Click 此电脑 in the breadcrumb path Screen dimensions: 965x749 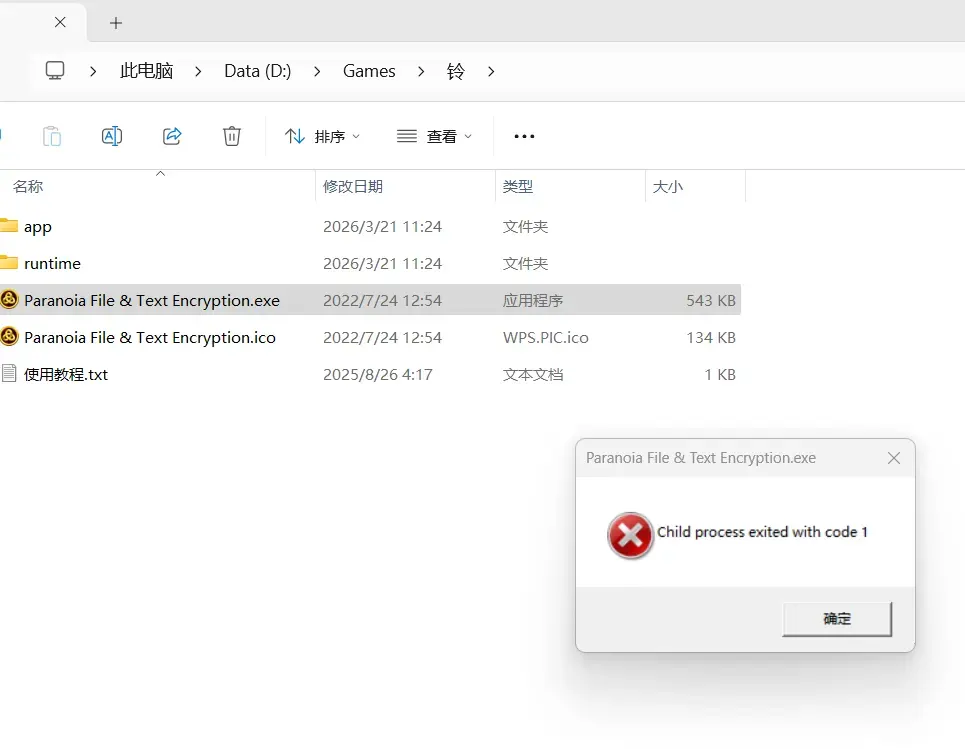[x=146, y=71]
